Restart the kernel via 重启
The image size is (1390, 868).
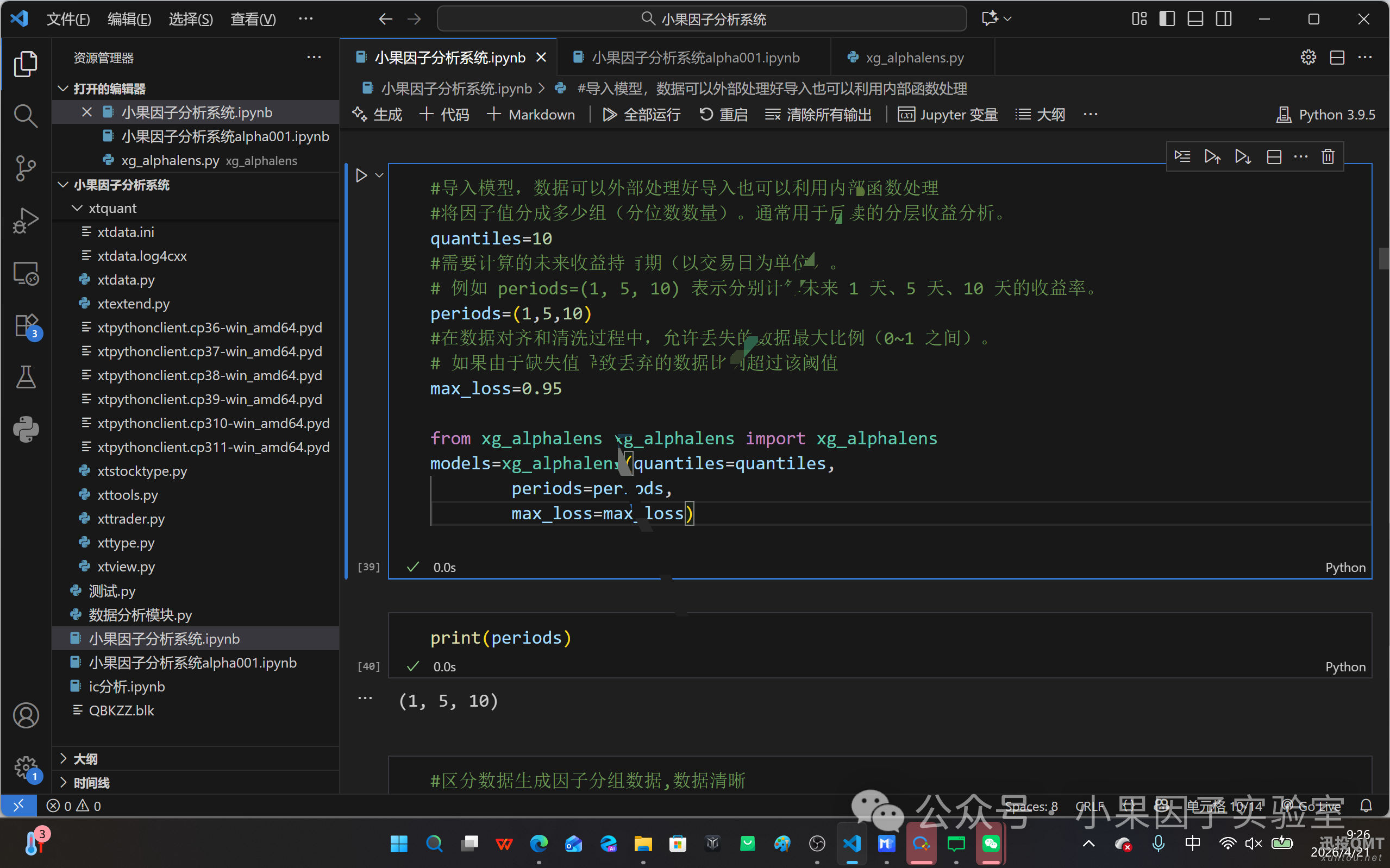point(723,114)
